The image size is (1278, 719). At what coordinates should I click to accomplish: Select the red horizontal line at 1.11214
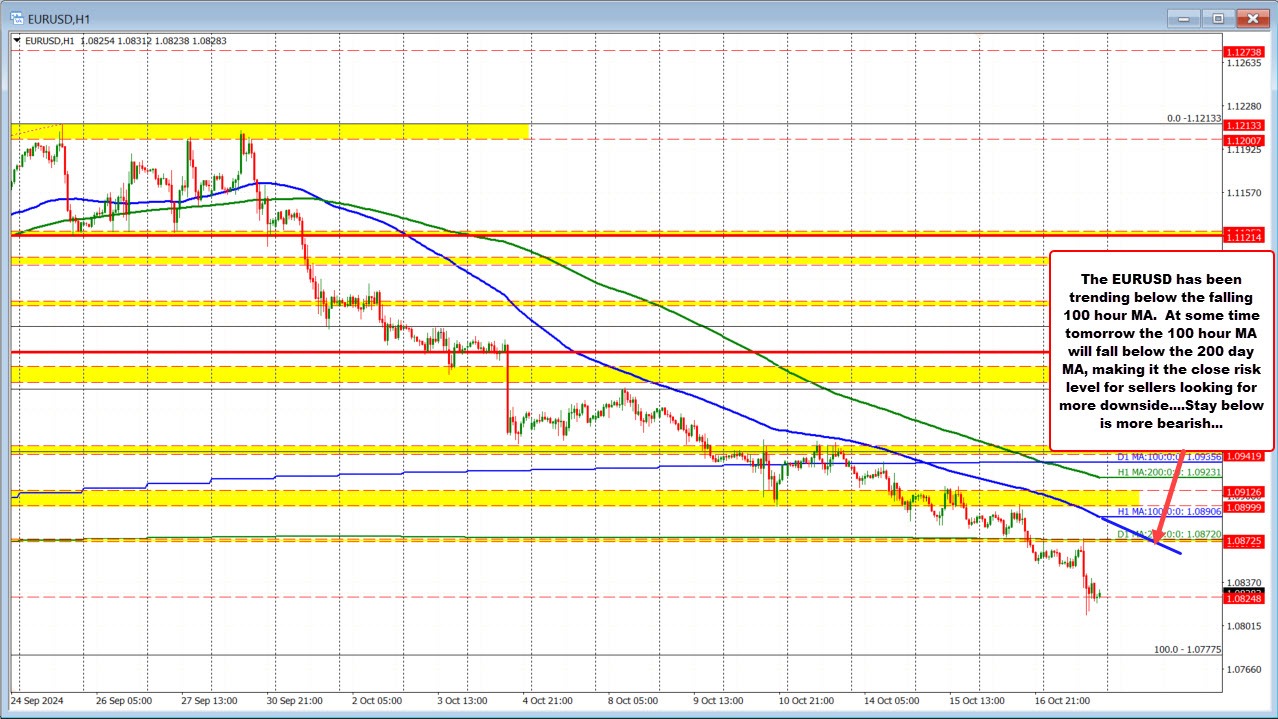tap(600, 233)
